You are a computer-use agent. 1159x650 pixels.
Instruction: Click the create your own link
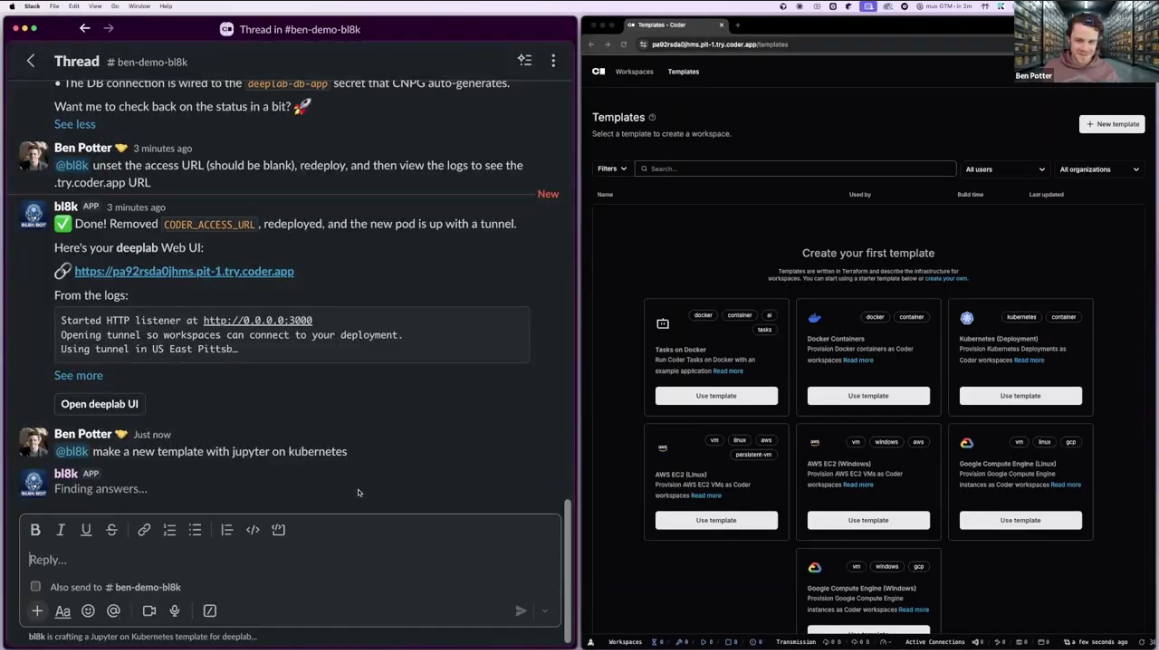pyautogui.click(x=946, y=279)
